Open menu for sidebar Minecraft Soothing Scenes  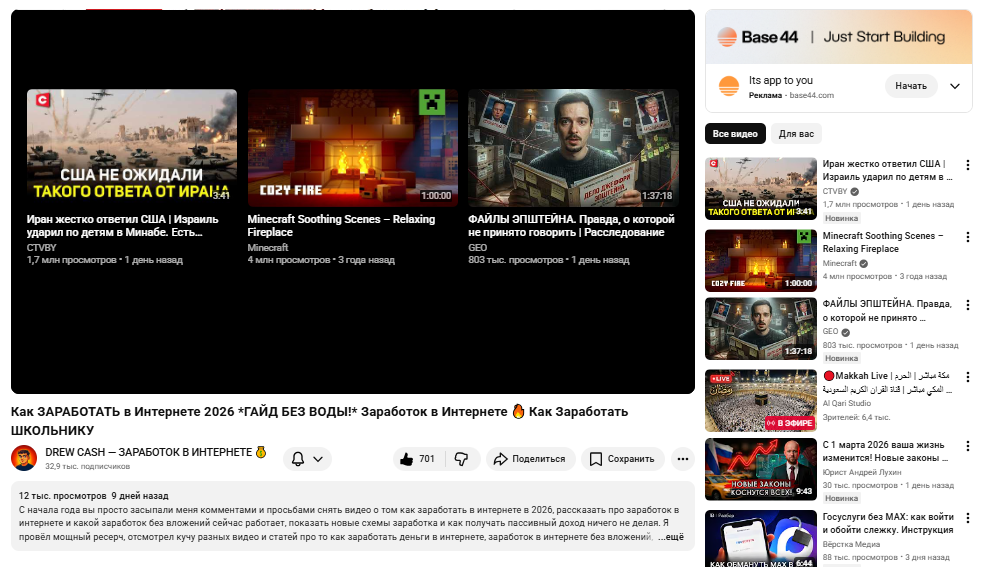coord(968,237)
